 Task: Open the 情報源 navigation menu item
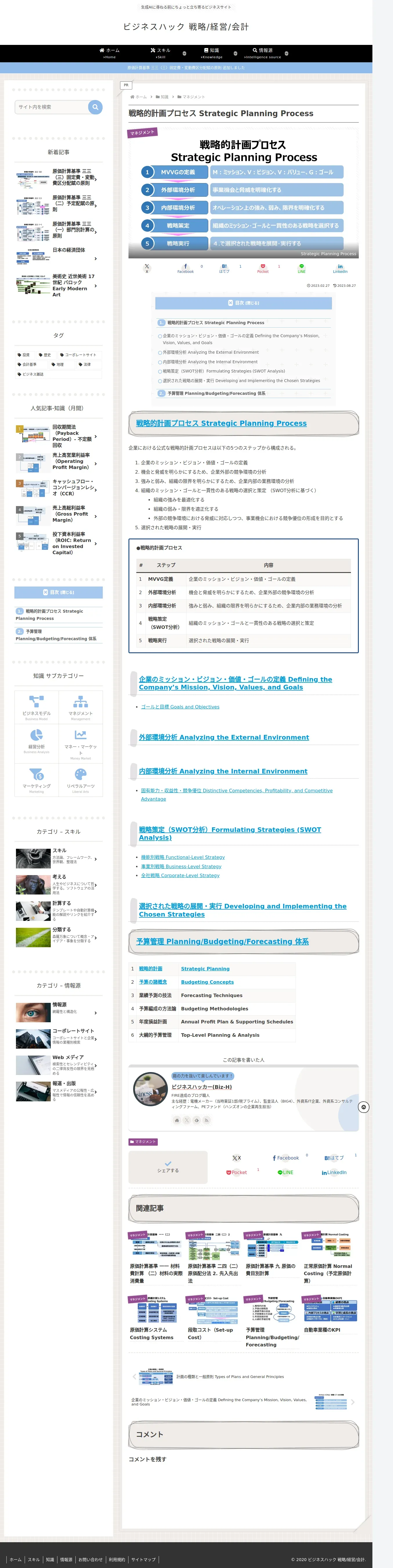262,53
